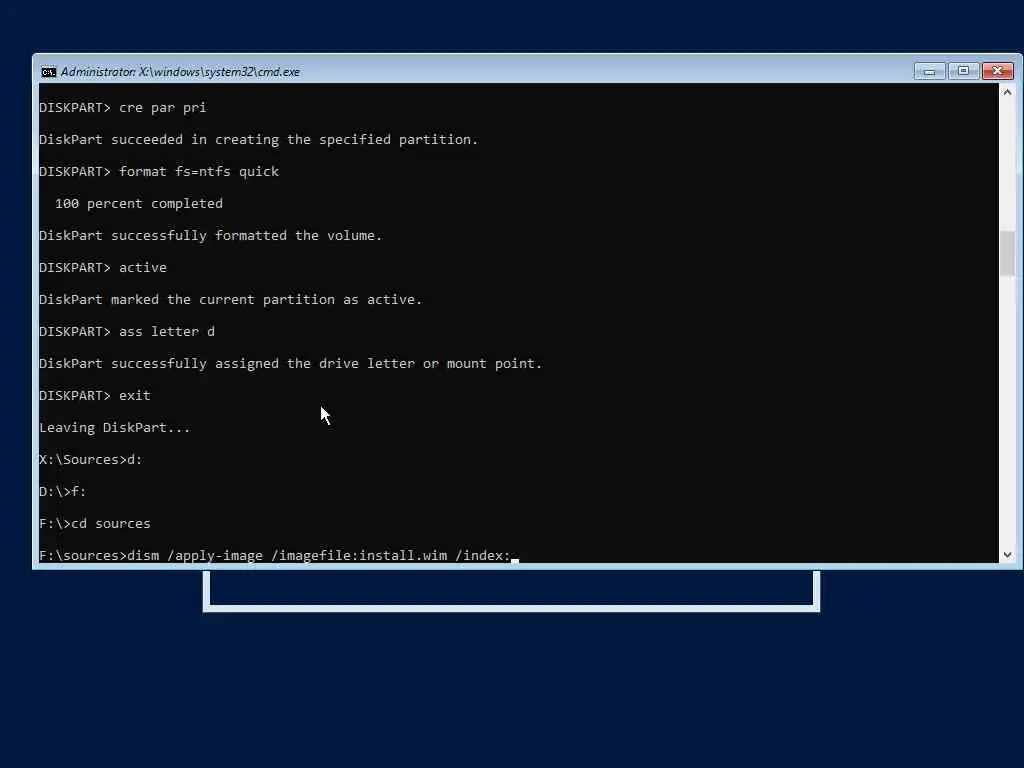This screenshot has height=768, width=1024.
Task: Click 'DiskPart succeeded in creating the specified partition.'
Action: pos(259,140)
